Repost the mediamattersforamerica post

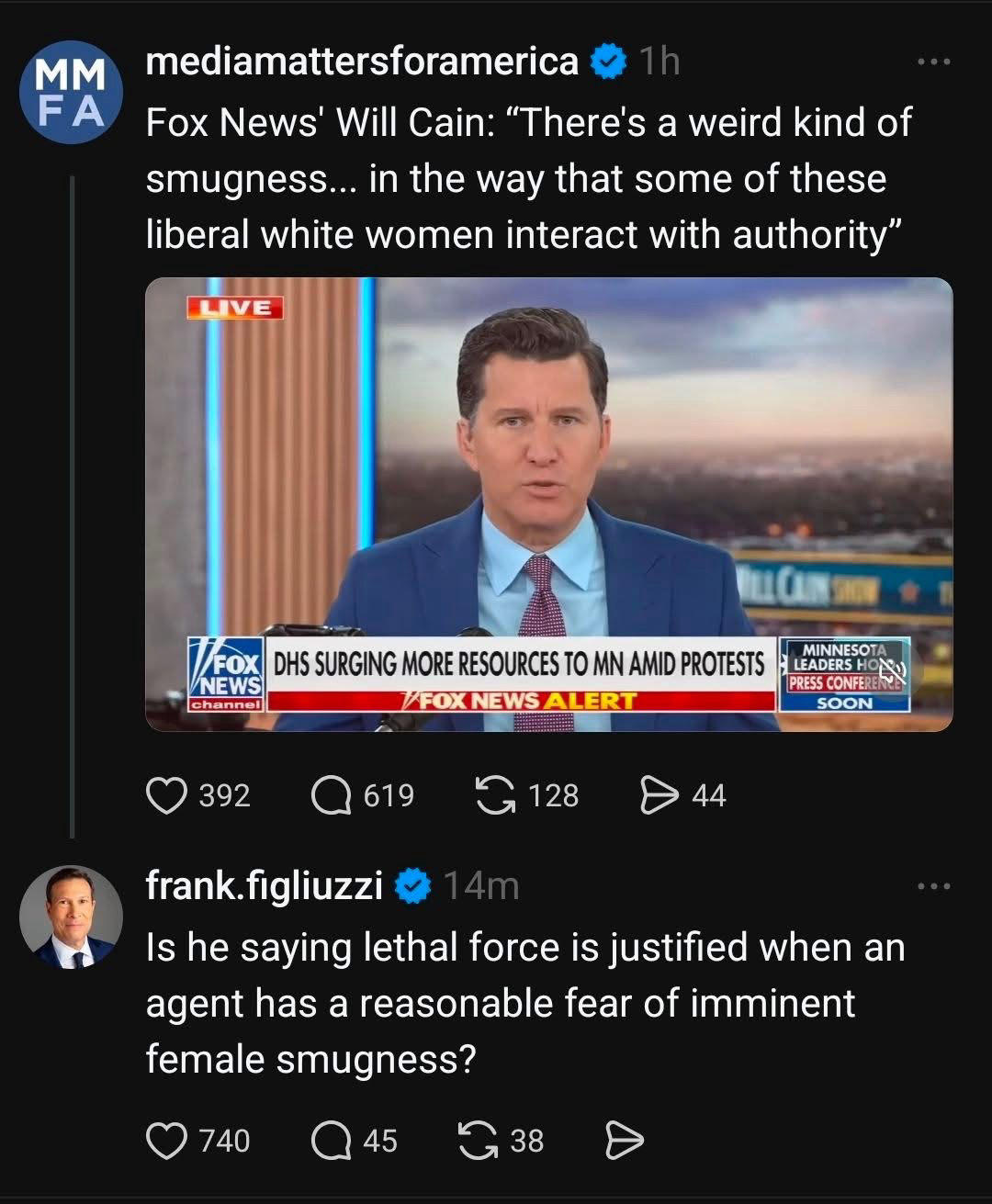click(495, 795)
